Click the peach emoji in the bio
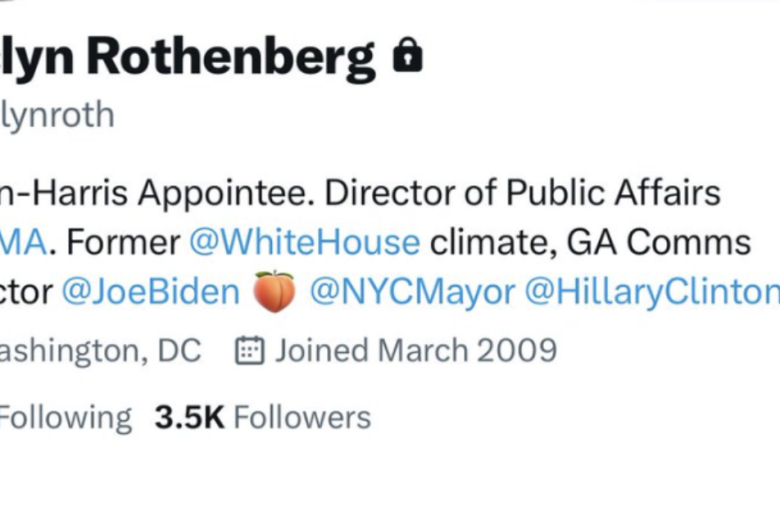The width and height of the screenshot is (780, 516). pyautogui.click(x=274, y=292)
